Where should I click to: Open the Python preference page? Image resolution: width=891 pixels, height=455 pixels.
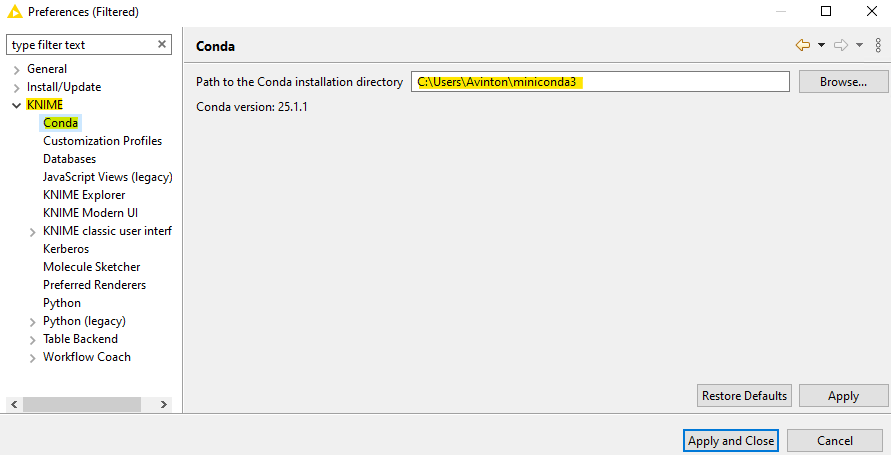point(62,303)
